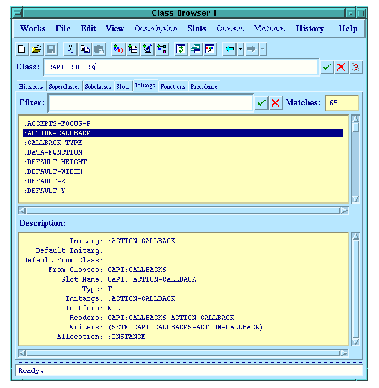The height and width of the screenshot is (388, 379).
Task: Click the Cut scissors toolbar icon
Action: pos(70,49)
